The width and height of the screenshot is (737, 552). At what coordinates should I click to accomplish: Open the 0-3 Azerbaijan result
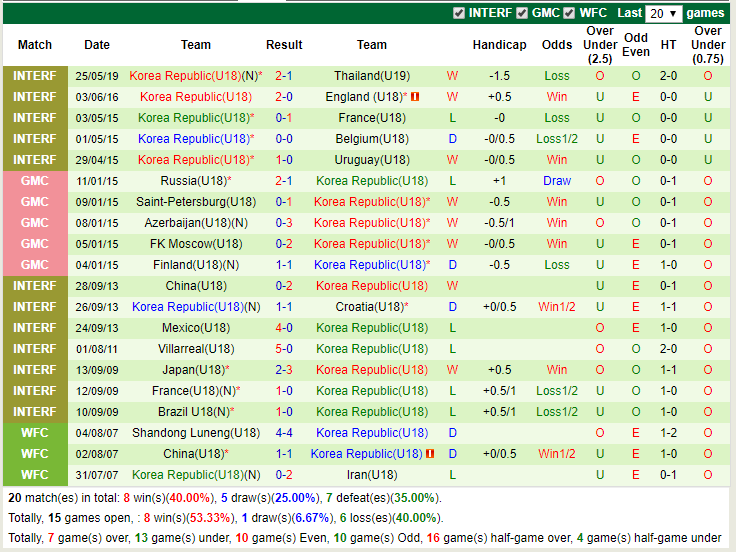284,223
